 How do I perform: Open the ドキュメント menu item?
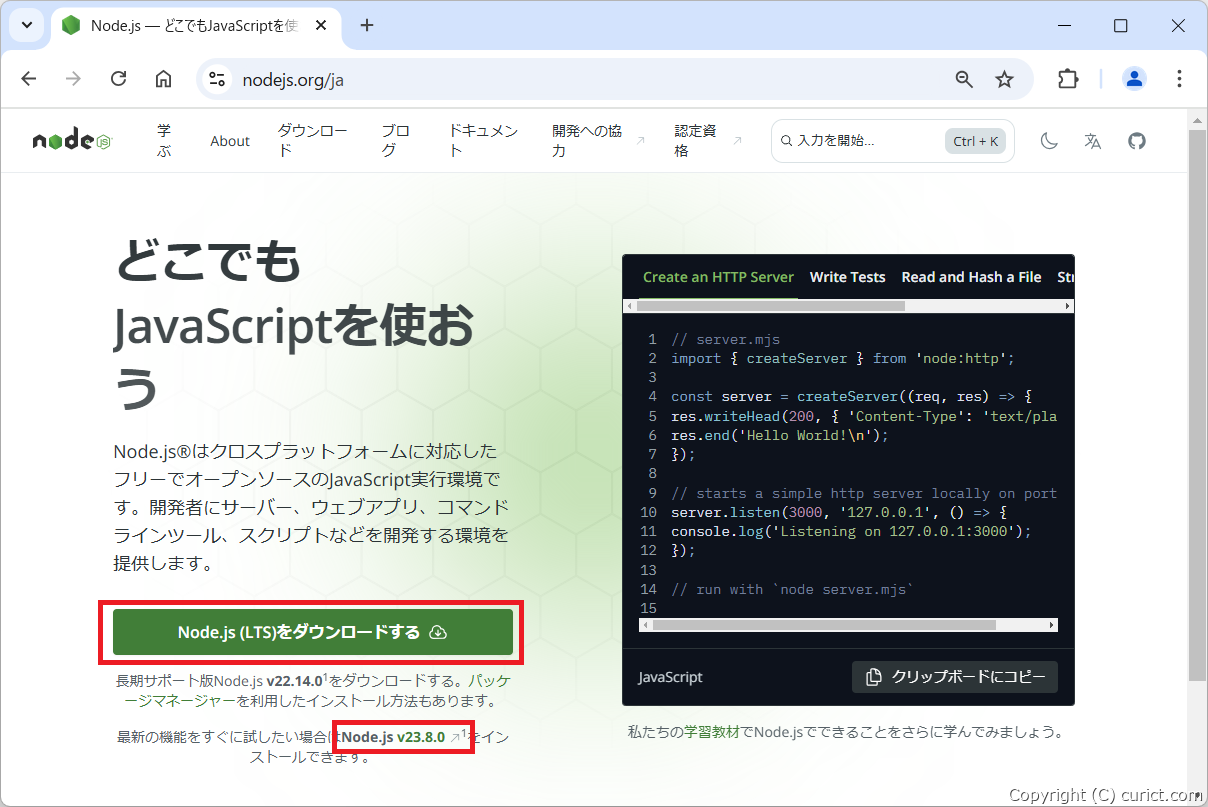click(x=483, y=141)
